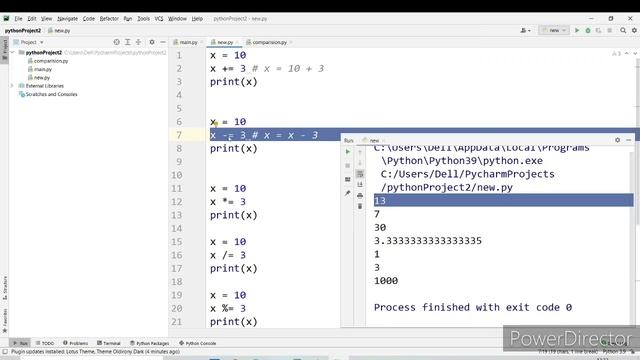Click the Stop icon in main toolbar

(x=609, y=30)
